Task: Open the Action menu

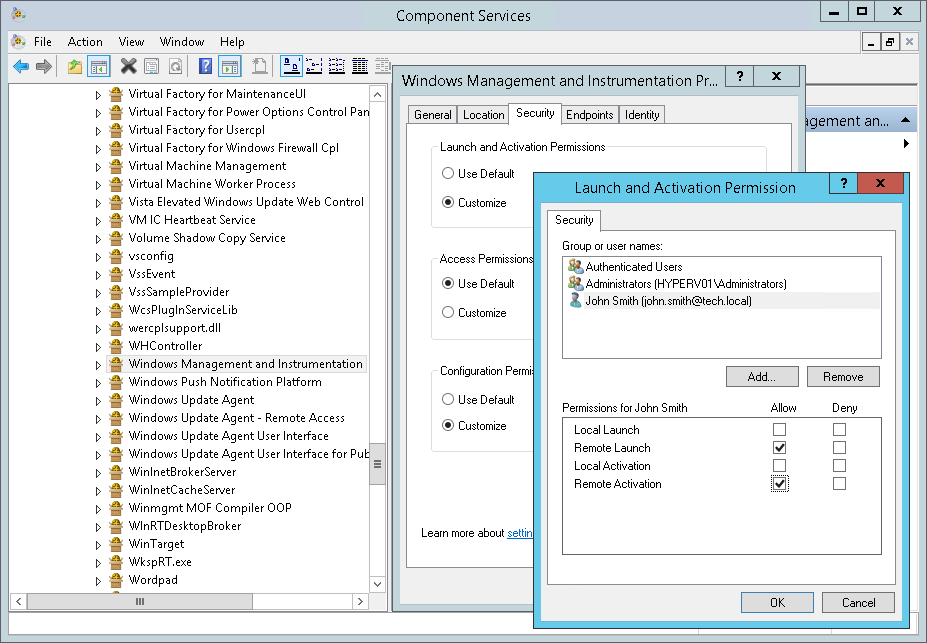Action: (x=85, y=42)
